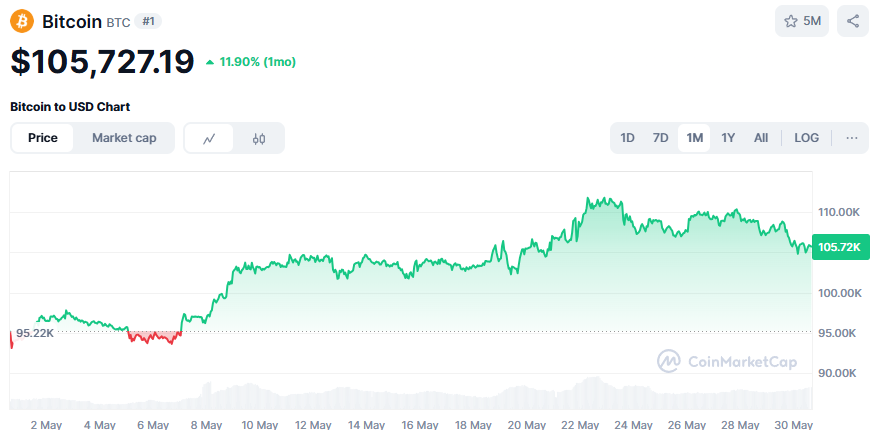873x430 pixels.
Task: Click the 2 May date label
Action: 46,424
